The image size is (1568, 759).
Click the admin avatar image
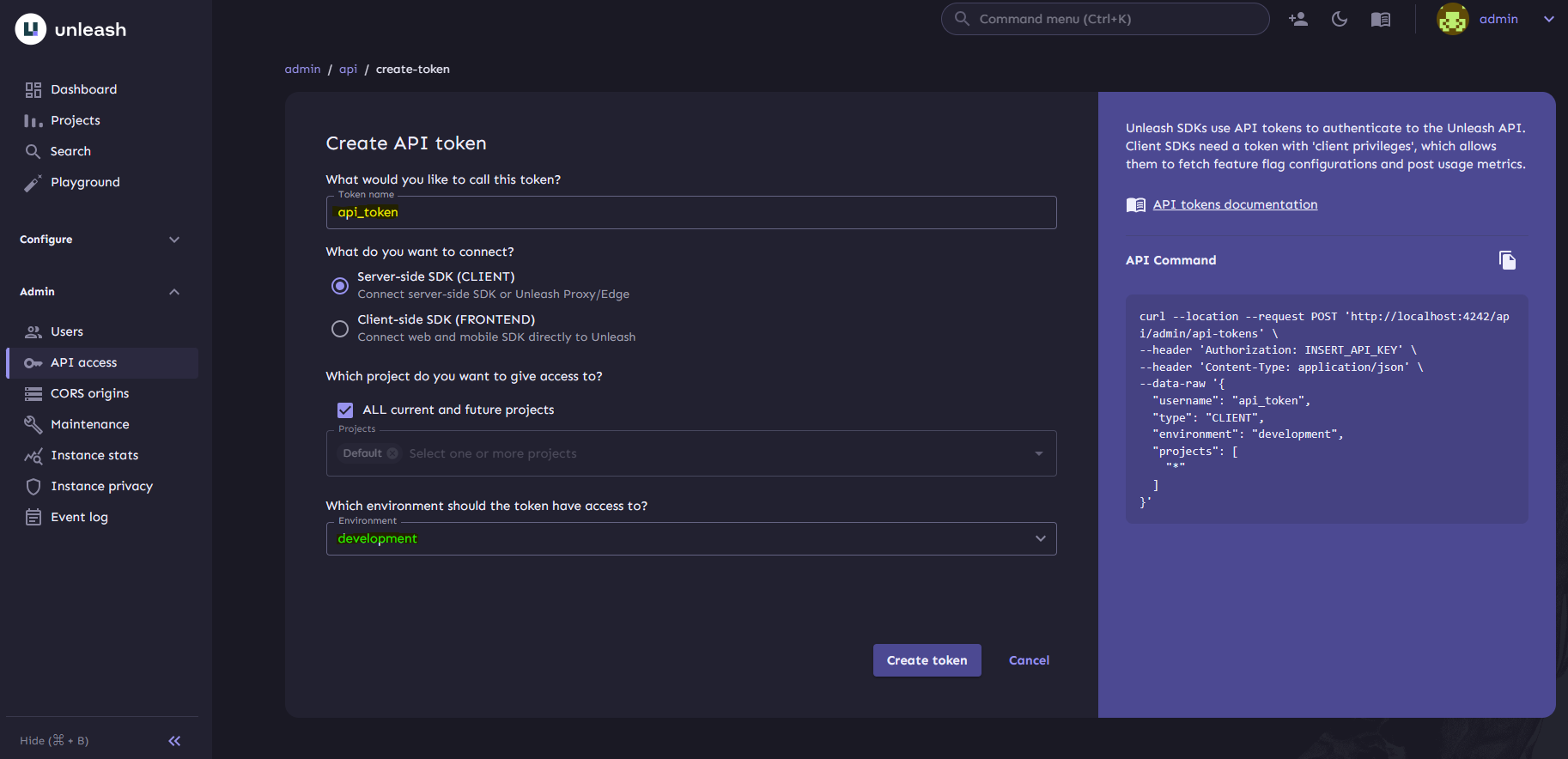(1452, 19)
